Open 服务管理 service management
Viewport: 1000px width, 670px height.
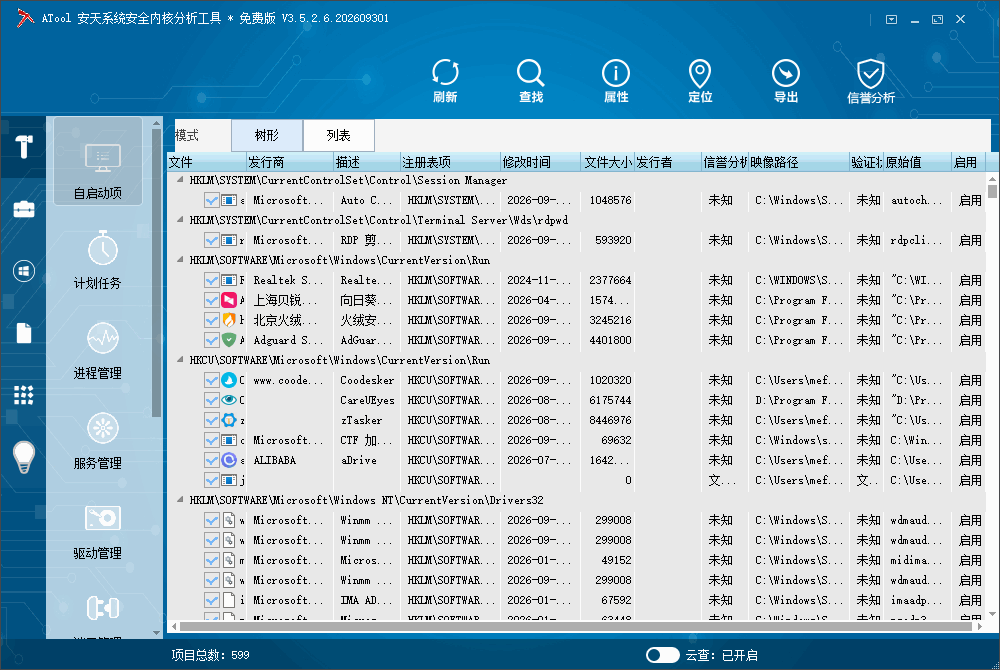click(98, 441)
